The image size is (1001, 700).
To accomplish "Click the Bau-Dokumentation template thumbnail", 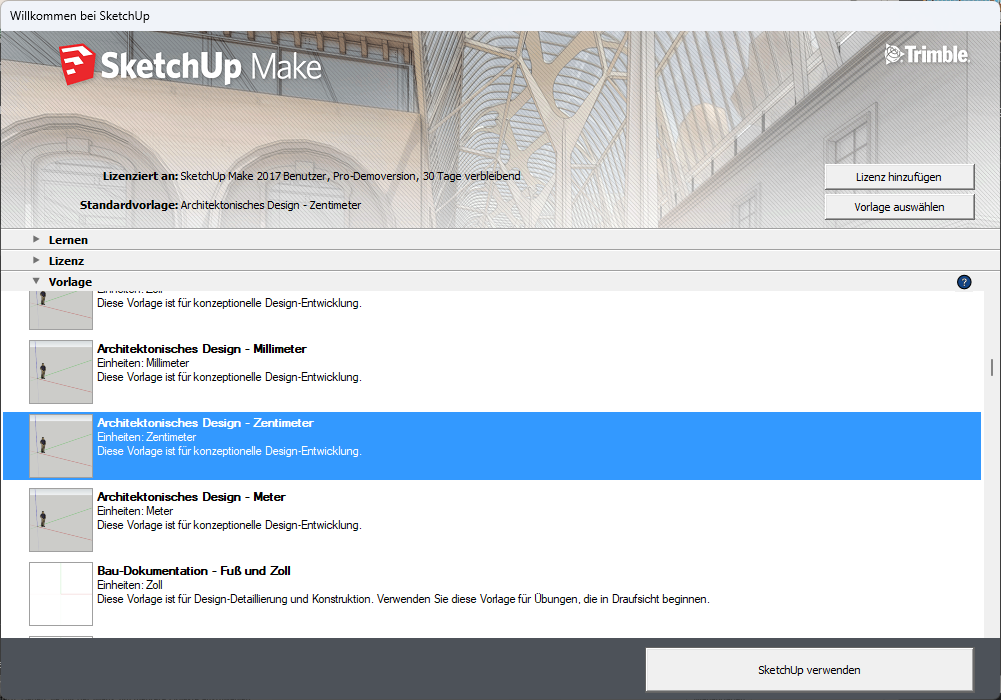I will pyautogui.click(x=60, y=596).
